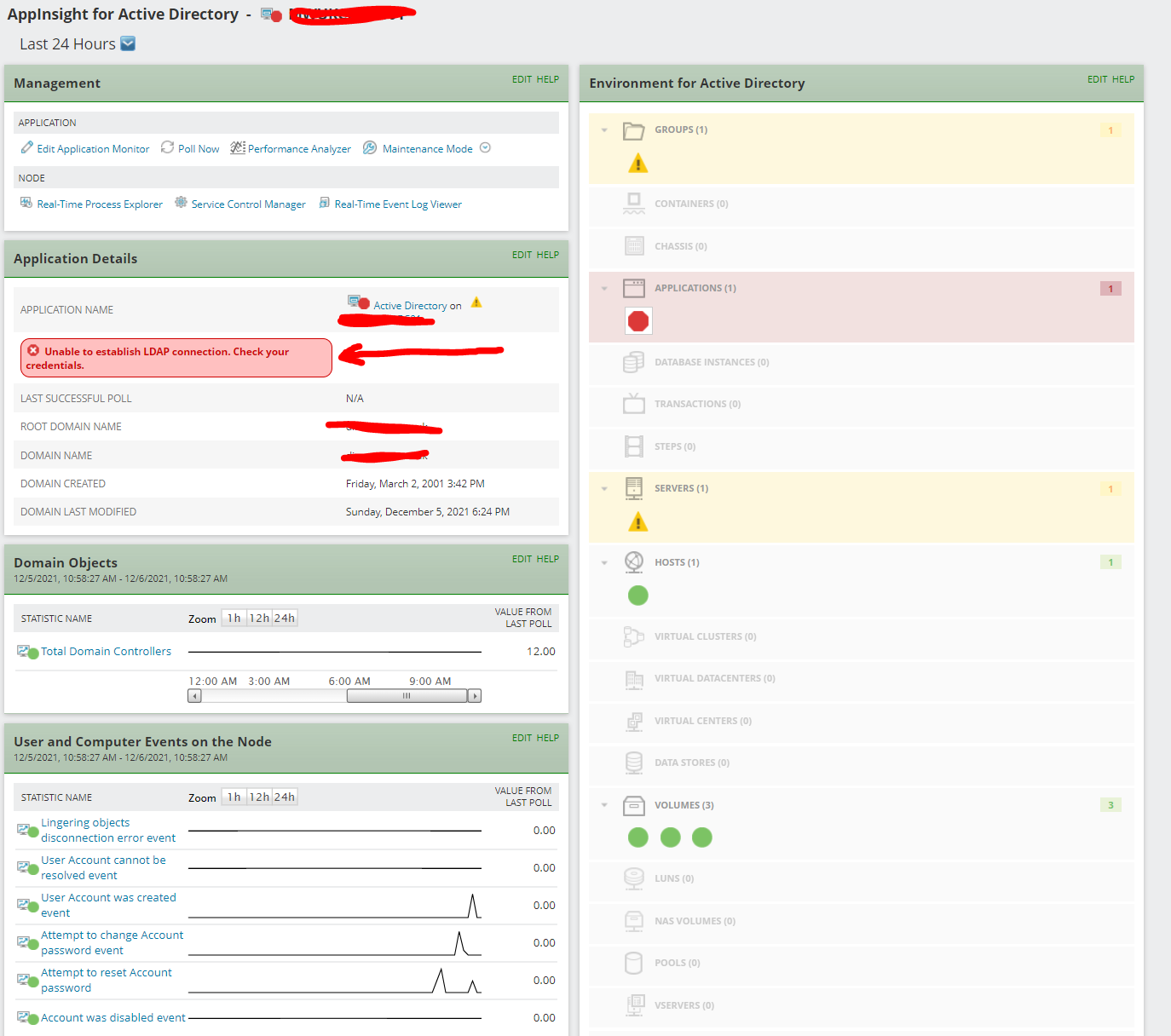Click the third green volume status circle

point(702,837)
